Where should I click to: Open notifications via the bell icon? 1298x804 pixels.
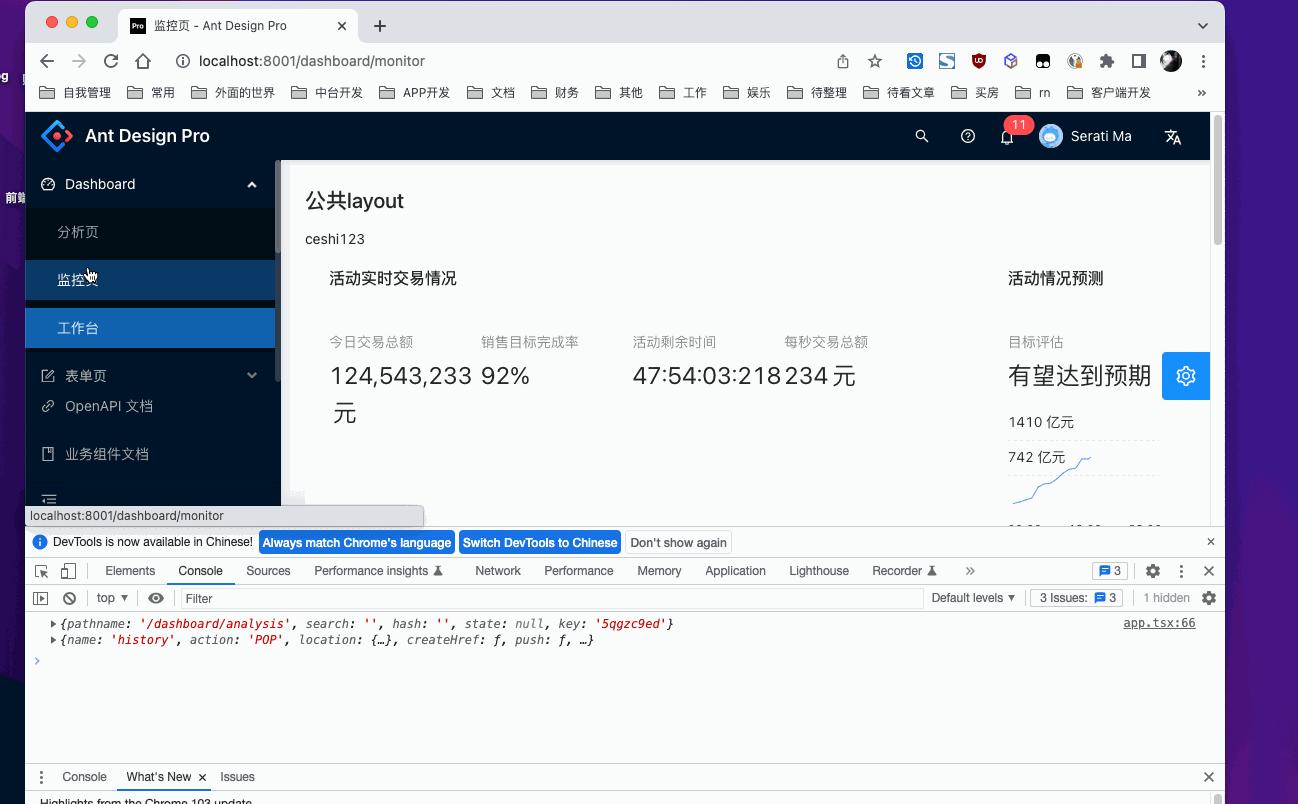[1007, 136]
